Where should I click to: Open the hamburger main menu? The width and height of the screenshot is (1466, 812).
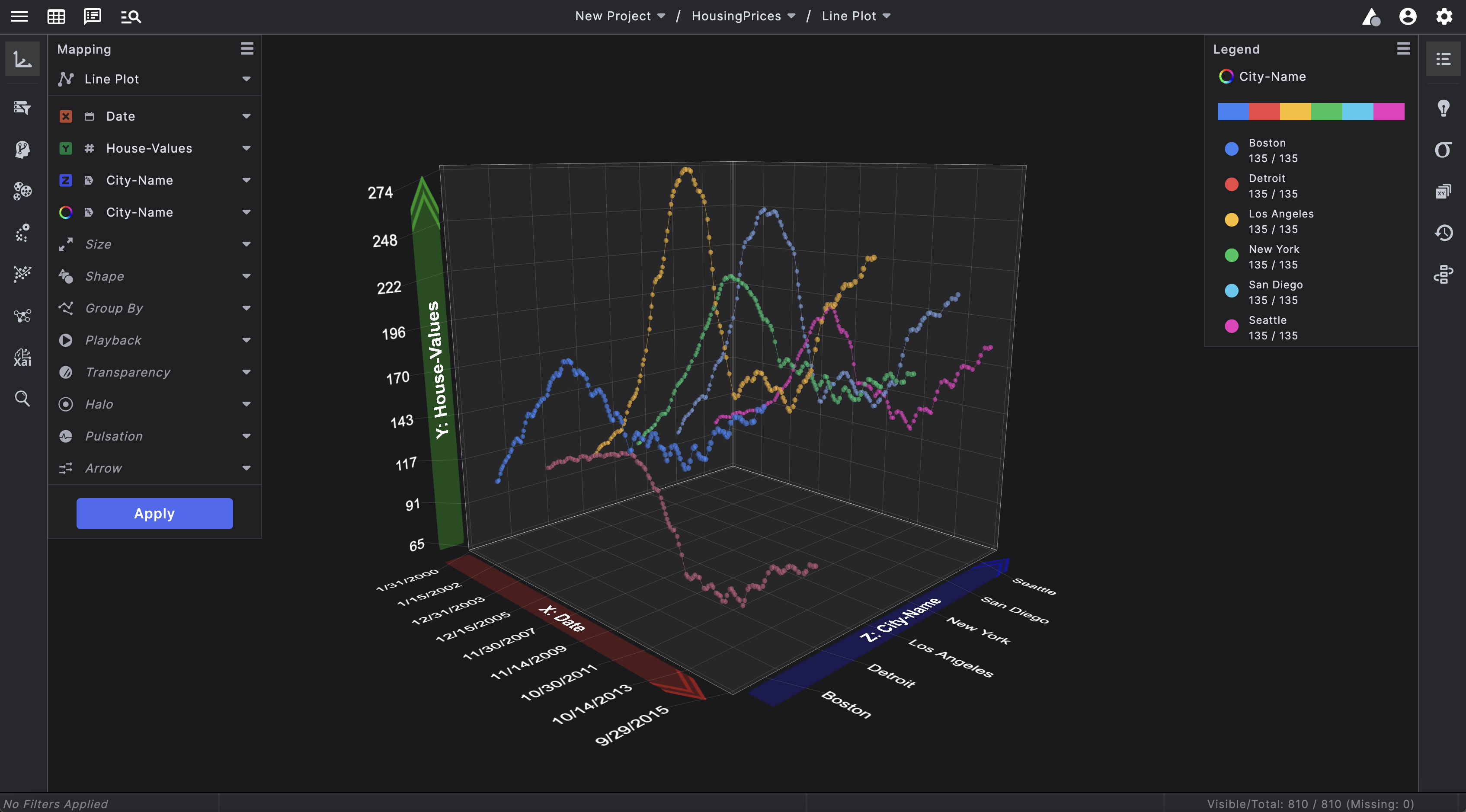19,16
